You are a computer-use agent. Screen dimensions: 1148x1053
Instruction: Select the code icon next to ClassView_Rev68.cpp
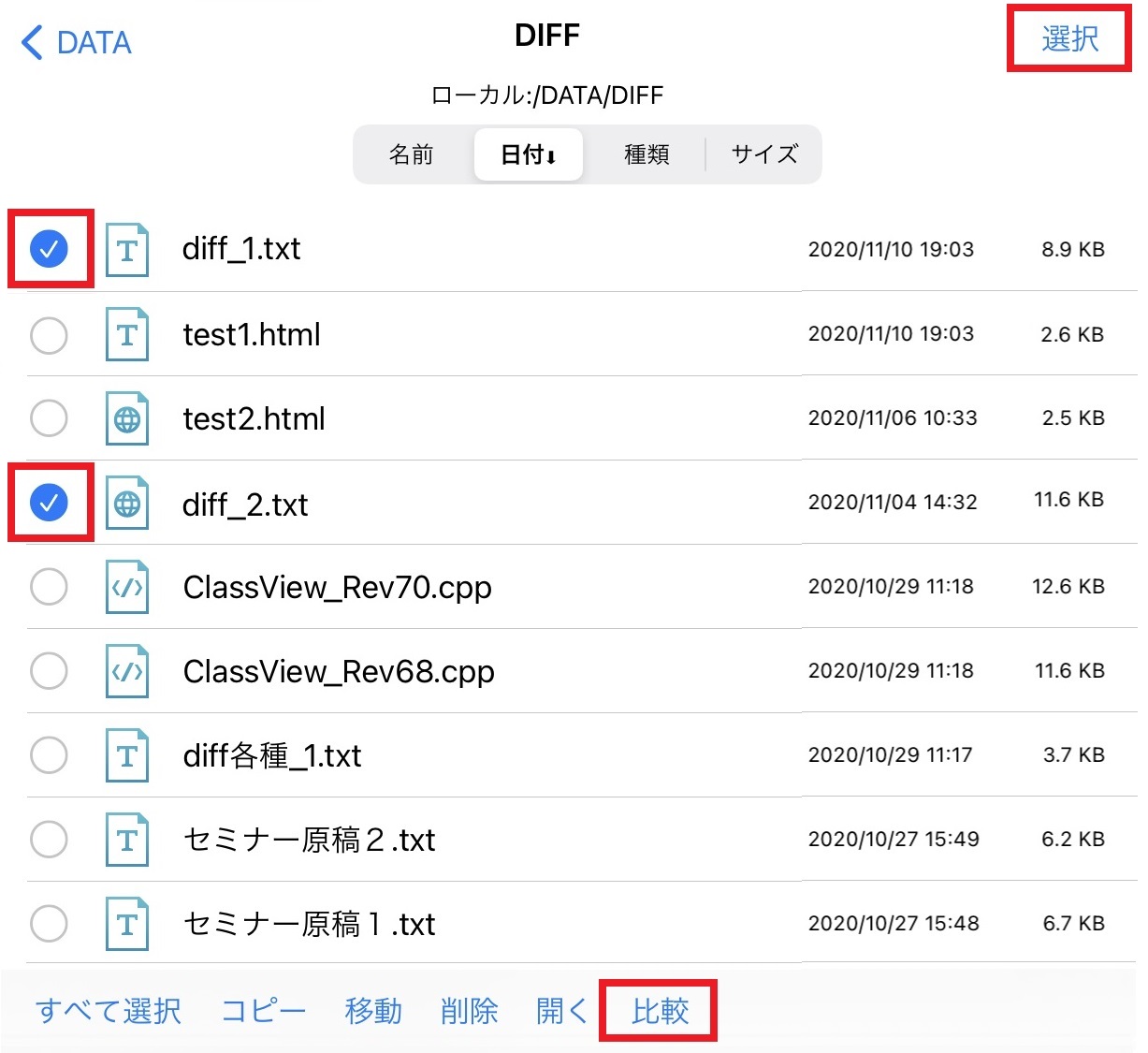point(128,671)
